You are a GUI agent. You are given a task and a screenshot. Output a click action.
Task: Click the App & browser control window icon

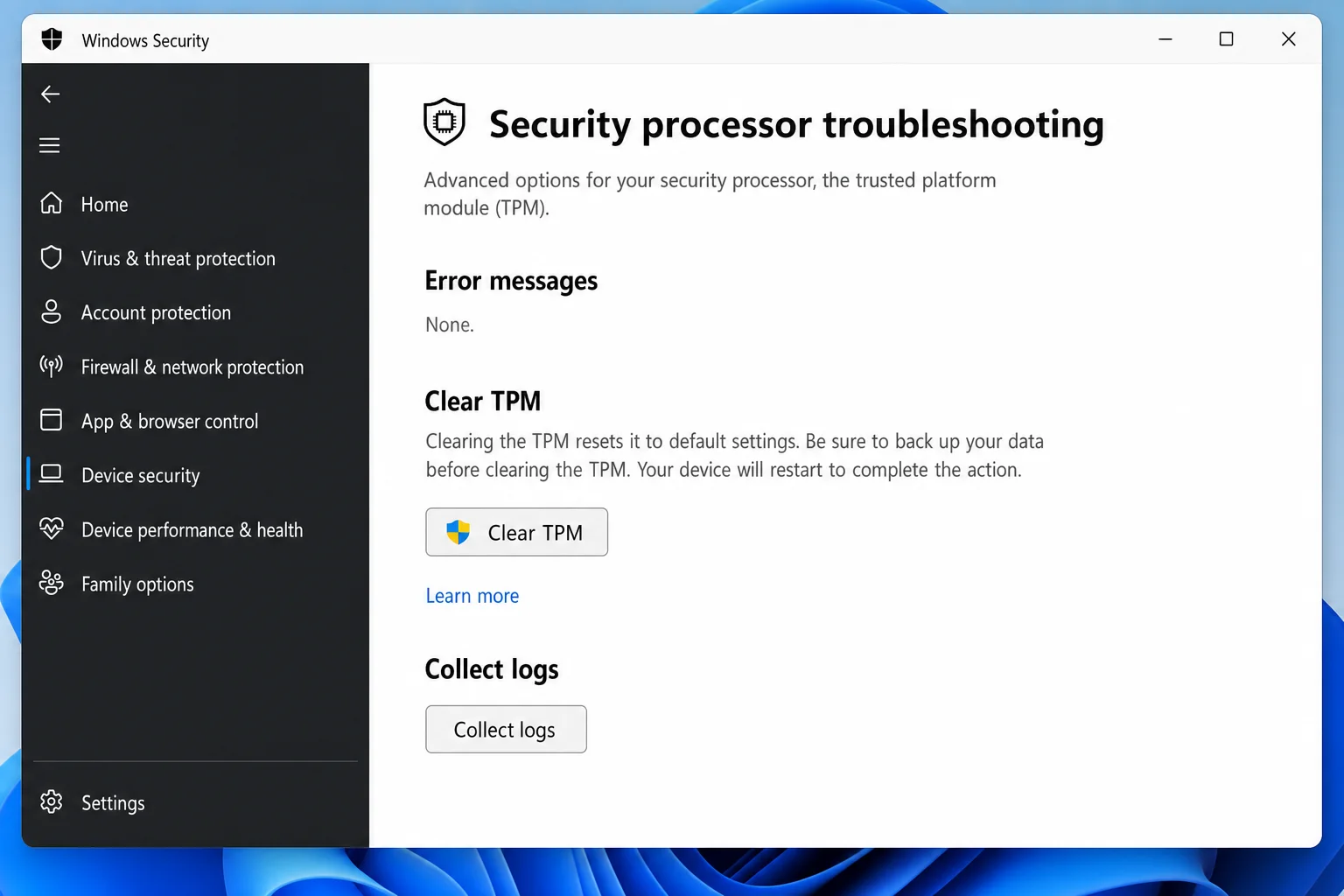coord(52,420)
